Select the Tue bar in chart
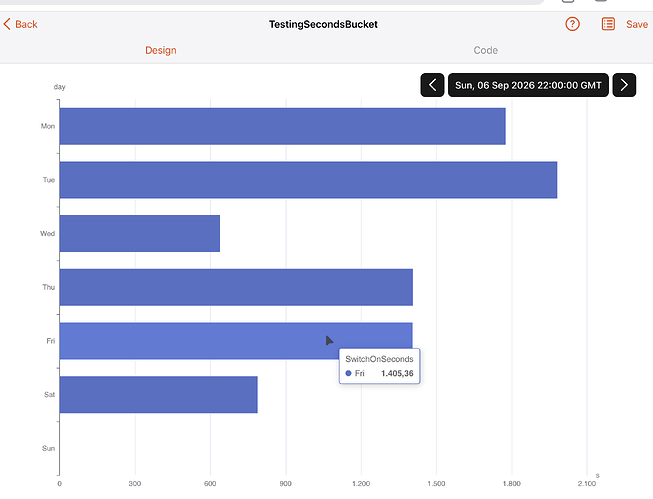 click(x=308, y=180)
